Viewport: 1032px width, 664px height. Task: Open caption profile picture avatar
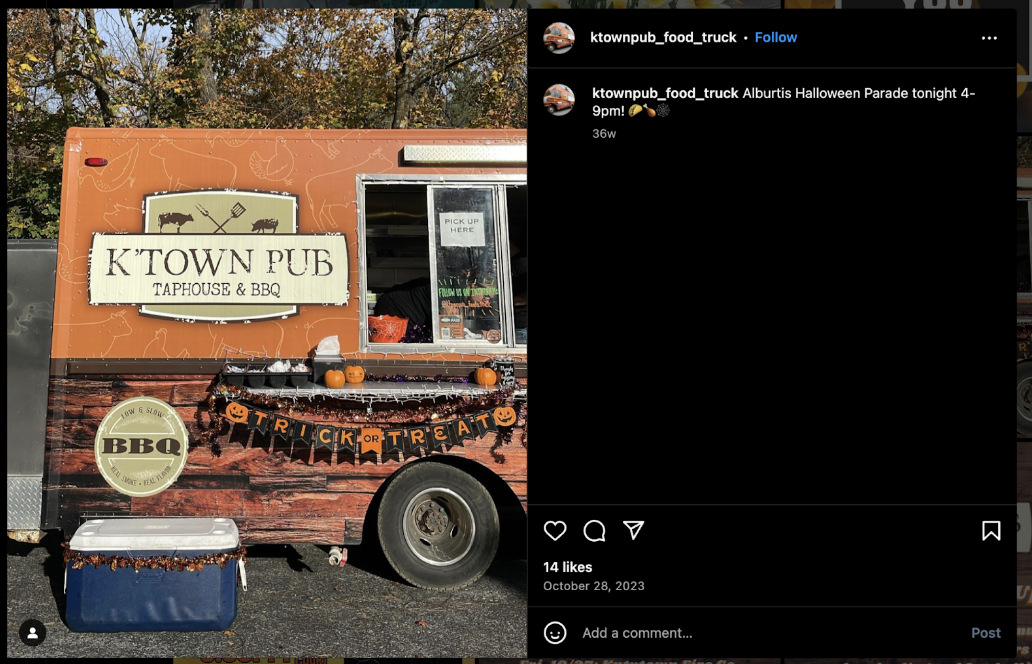(x=559, y=100)
